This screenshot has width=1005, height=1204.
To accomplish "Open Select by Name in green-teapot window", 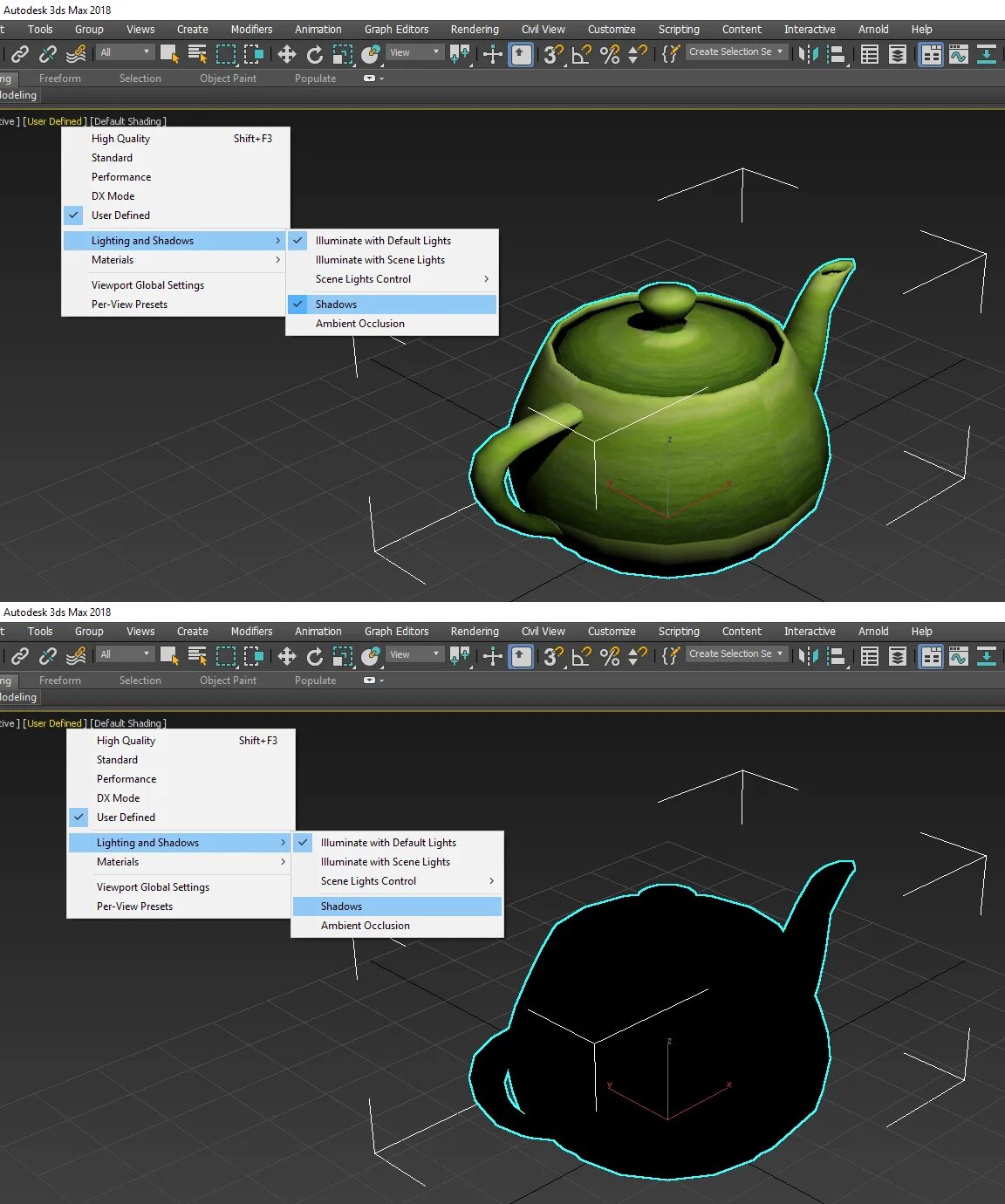I will 198,54.
